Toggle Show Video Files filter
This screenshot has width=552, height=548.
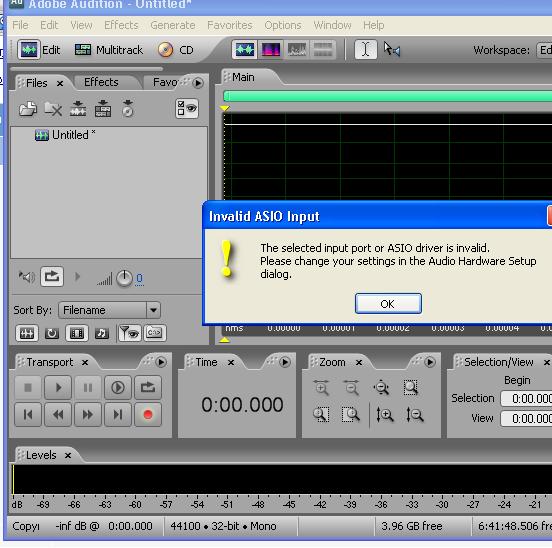tap(77, 333)
